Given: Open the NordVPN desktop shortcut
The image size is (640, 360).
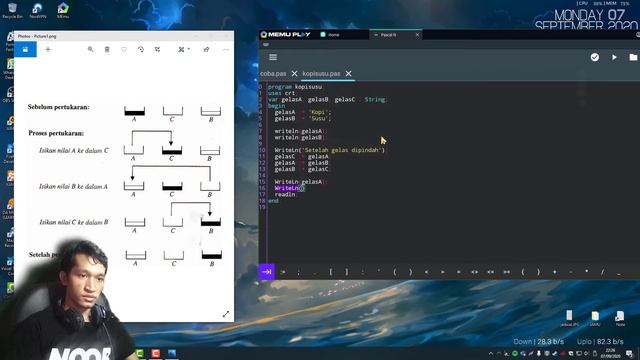Looking at the screenshot, I should pyautogui.click(x=38, y=11).
